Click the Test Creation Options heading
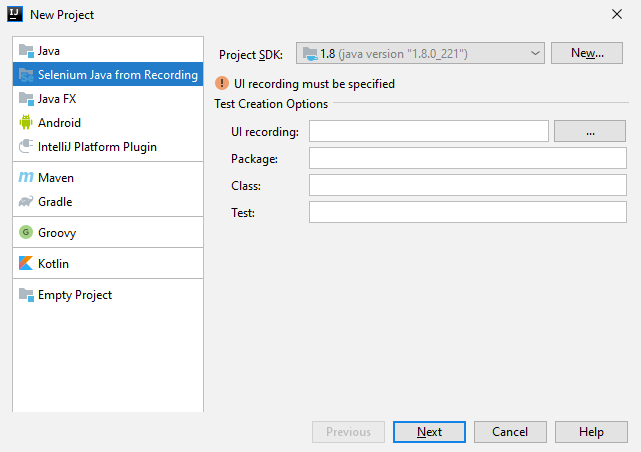Image resolution: width=641 pixels, height=452 pixels. click(271, 104)
